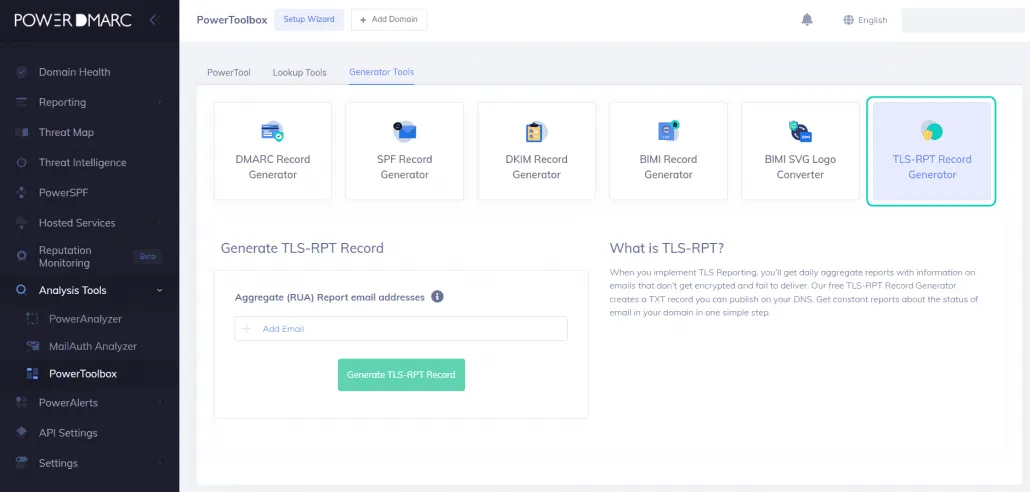Image resolution: width=1030 pixels, height=492 pixels.
Task: Click the DMARC Record Generator card icon
Action: point(273,131)
